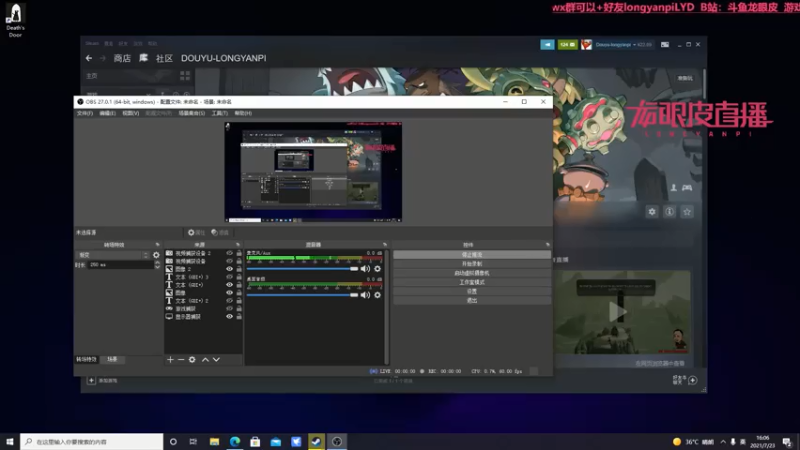
Task: Show hidden system tray icons chevron
Action: (x=723, y=442)
